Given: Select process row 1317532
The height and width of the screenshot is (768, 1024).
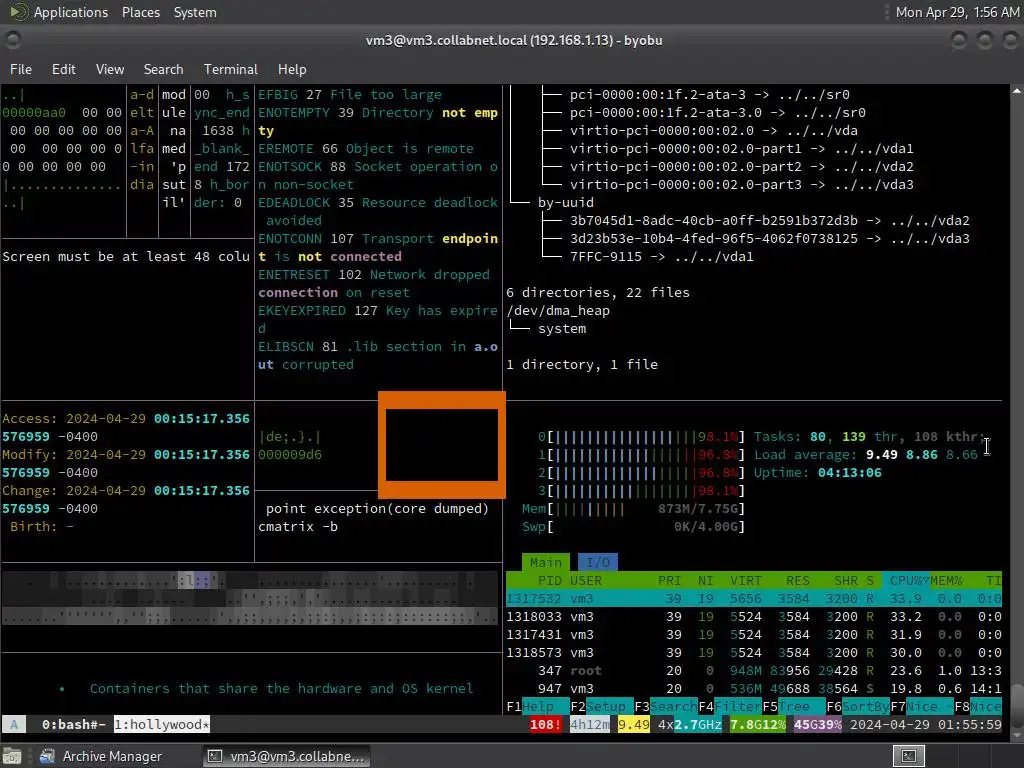Looking at the screenshot, I should pyautogui.click(x=754, y=599).
